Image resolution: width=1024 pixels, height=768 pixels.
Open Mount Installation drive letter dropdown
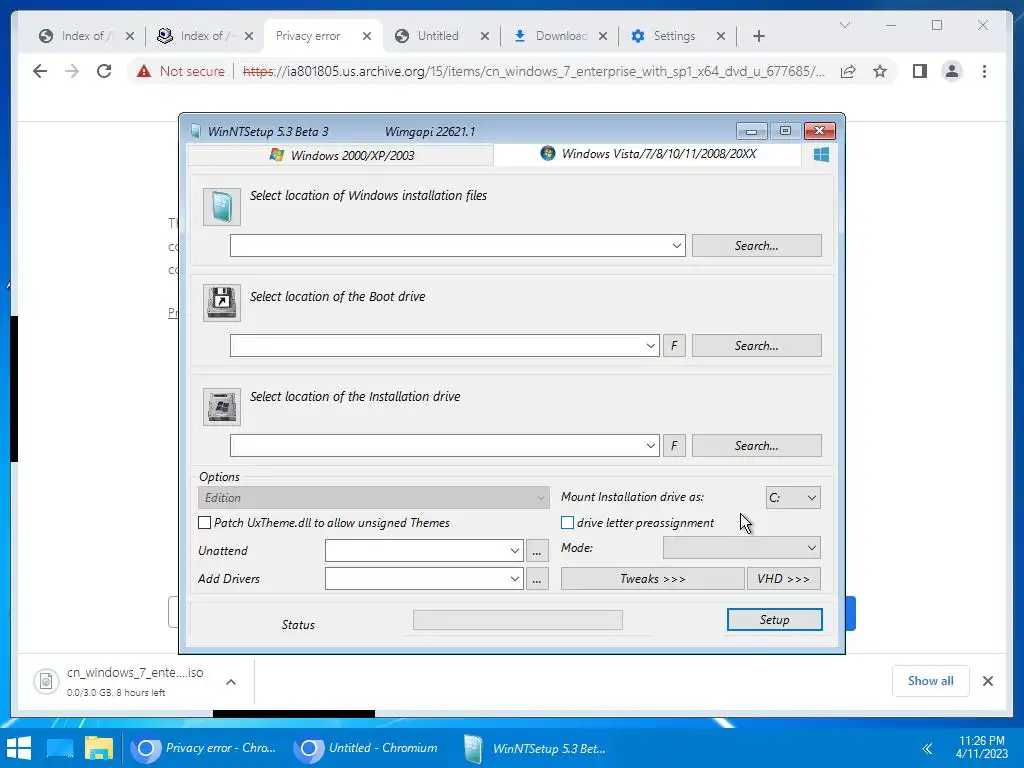[793, 498]
